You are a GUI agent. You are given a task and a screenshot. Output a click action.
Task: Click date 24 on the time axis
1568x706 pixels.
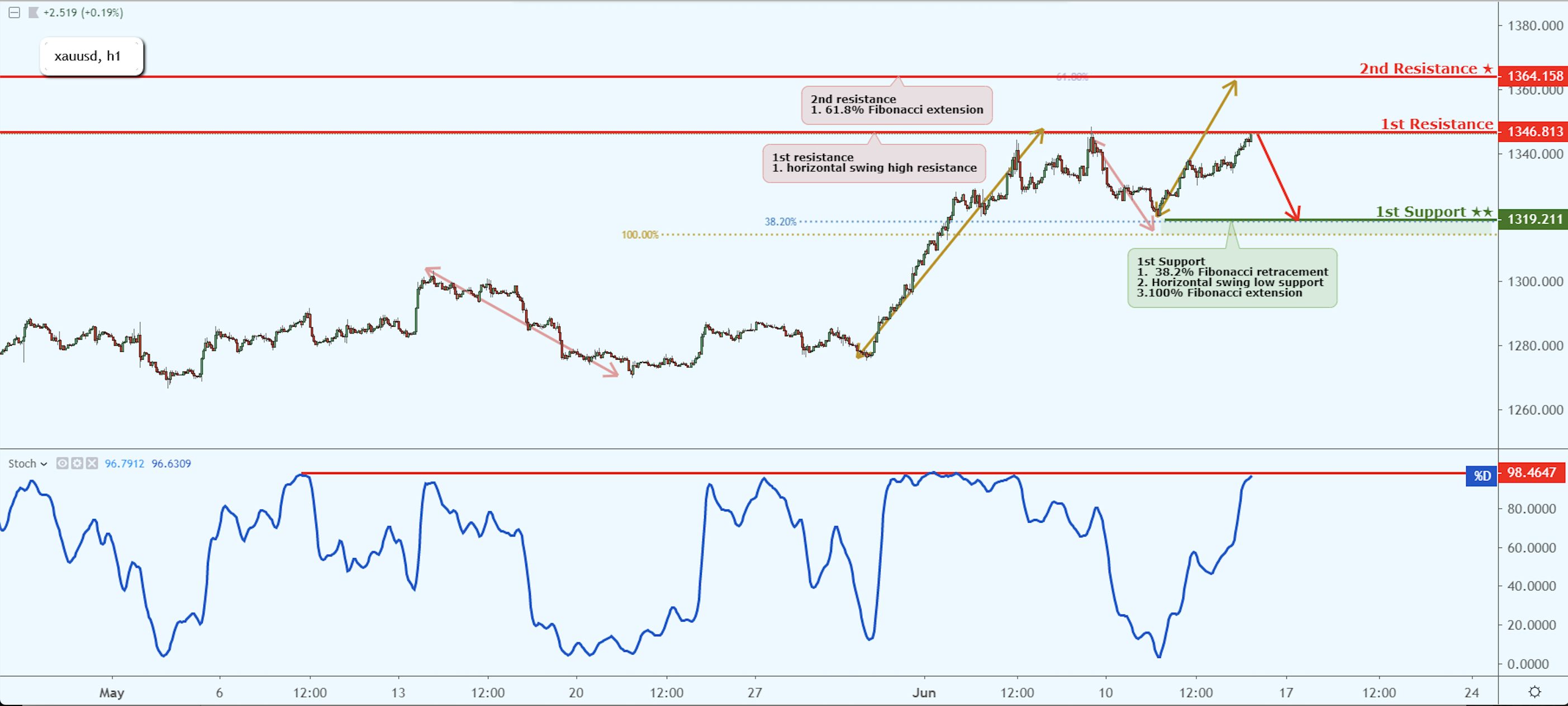[x=1472, y=693]
